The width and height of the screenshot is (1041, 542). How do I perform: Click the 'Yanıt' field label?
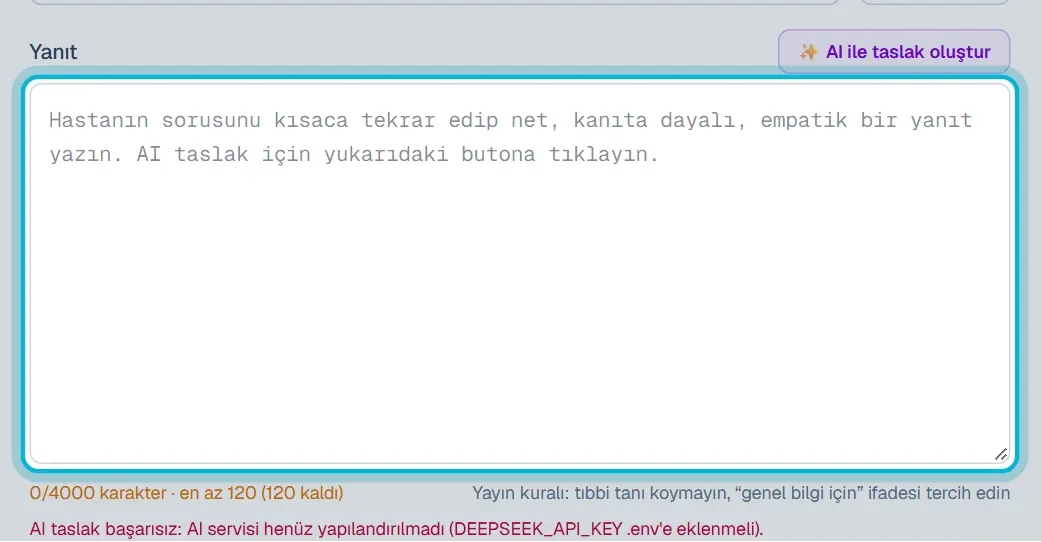click(x=53, y=52)
